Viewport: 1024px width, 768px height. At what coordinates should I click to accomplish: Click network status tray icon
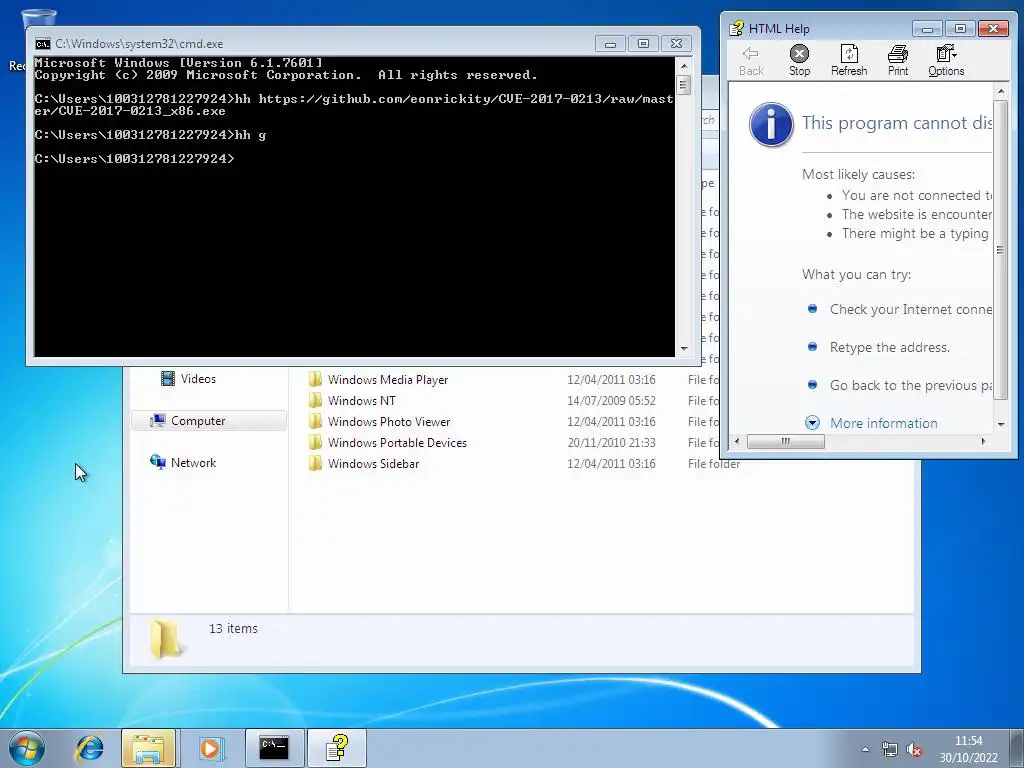889,749
